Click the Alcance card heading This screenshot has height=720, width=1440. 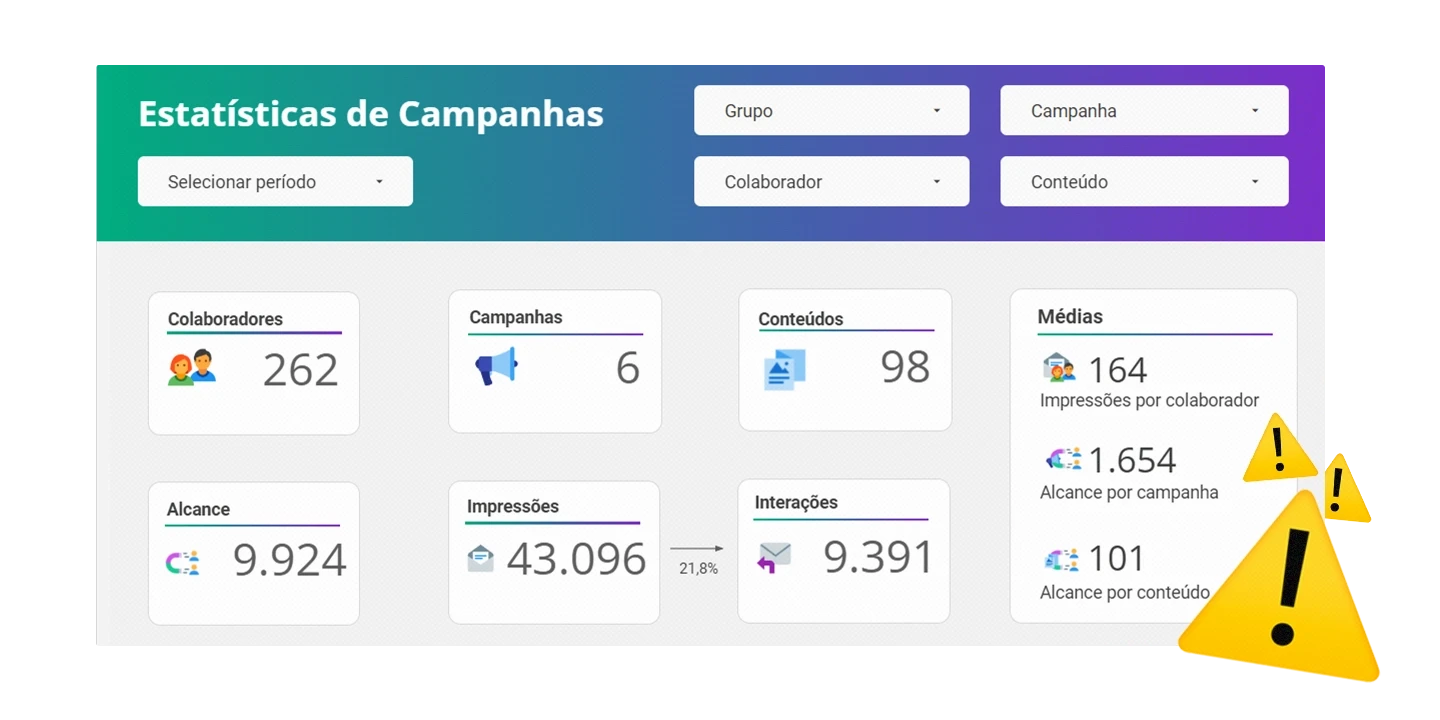click(198, 509)
